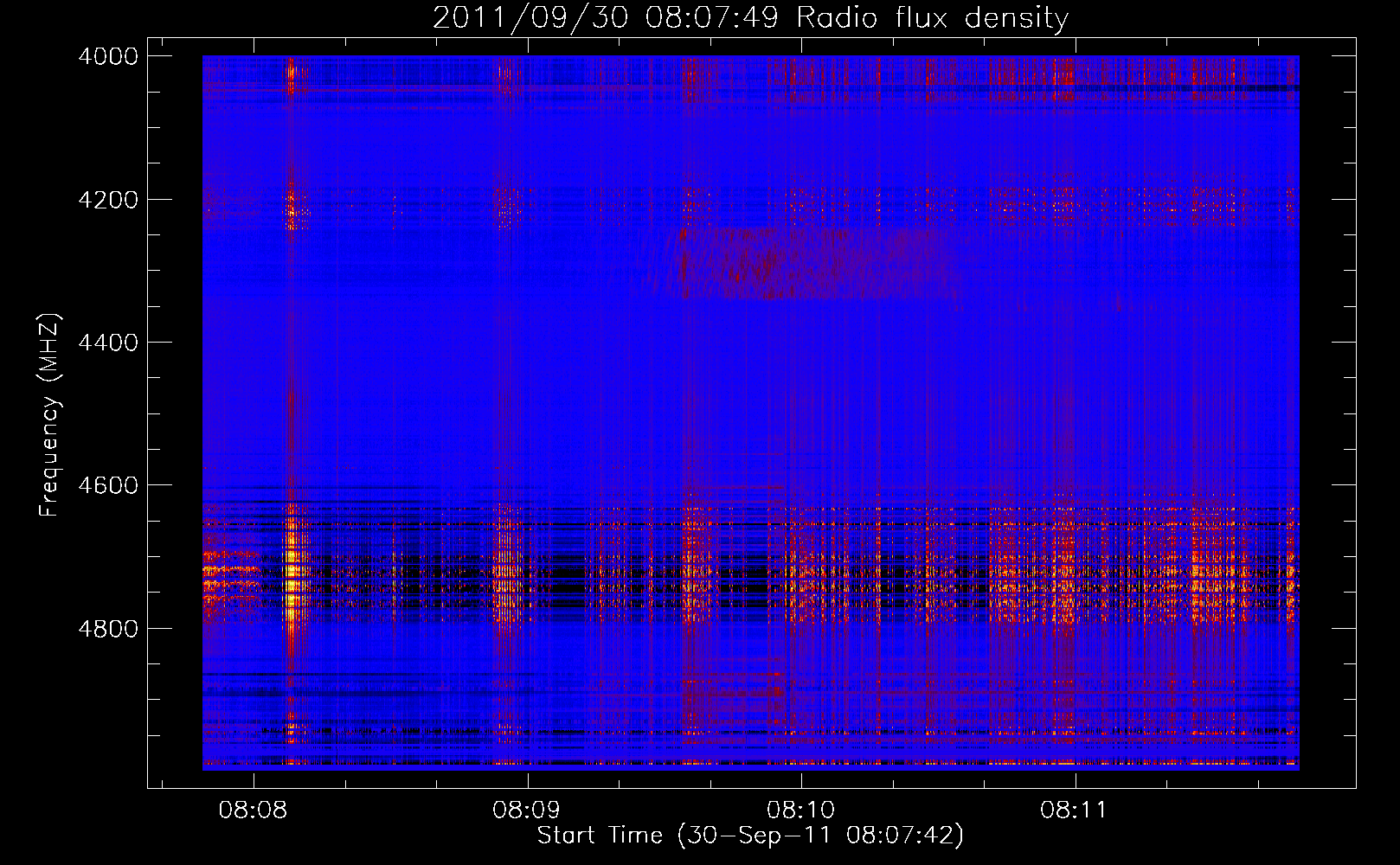1400x865 pixels.
Task: Click the 4600 frequency tick label
Action: tap(108, 485)
